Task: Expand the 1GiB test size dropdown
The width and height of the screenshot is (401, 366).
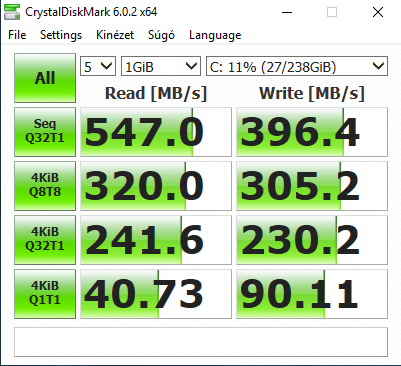Action: [161, 66]
